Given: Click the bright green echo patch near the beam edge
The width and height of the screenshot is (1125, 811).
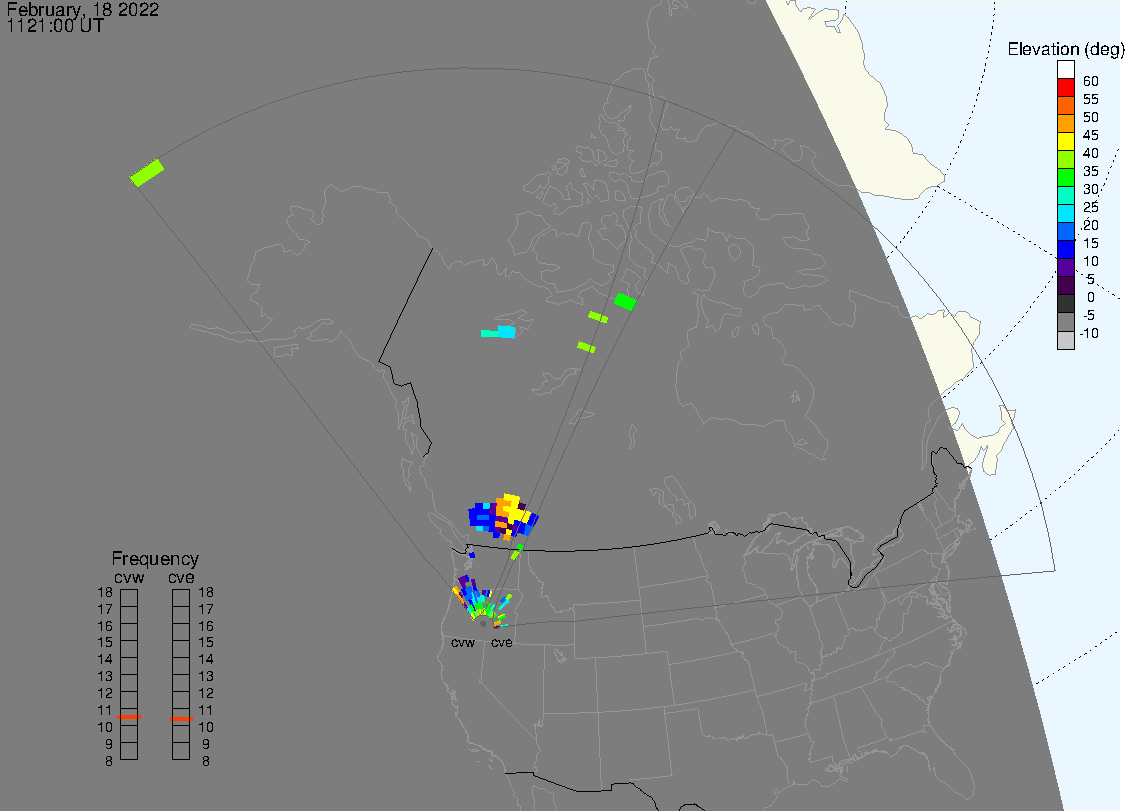Looking at the screenshot, I should coord(626,301).
